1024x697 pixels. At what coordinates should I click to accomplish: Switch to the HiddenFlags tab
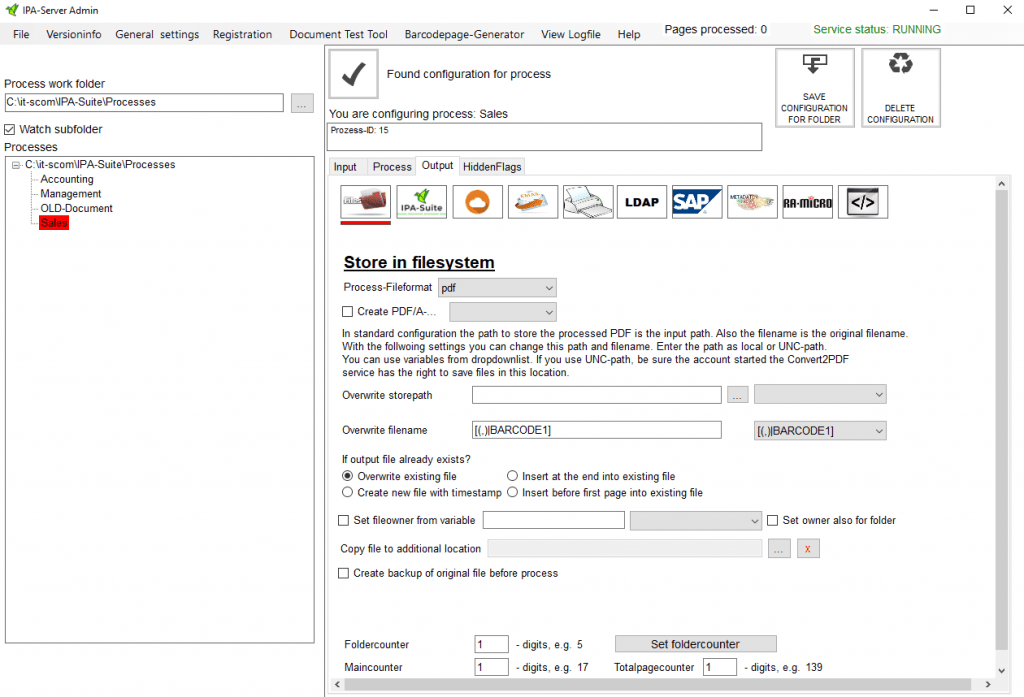pyautogui.click(x=492, y=167)
